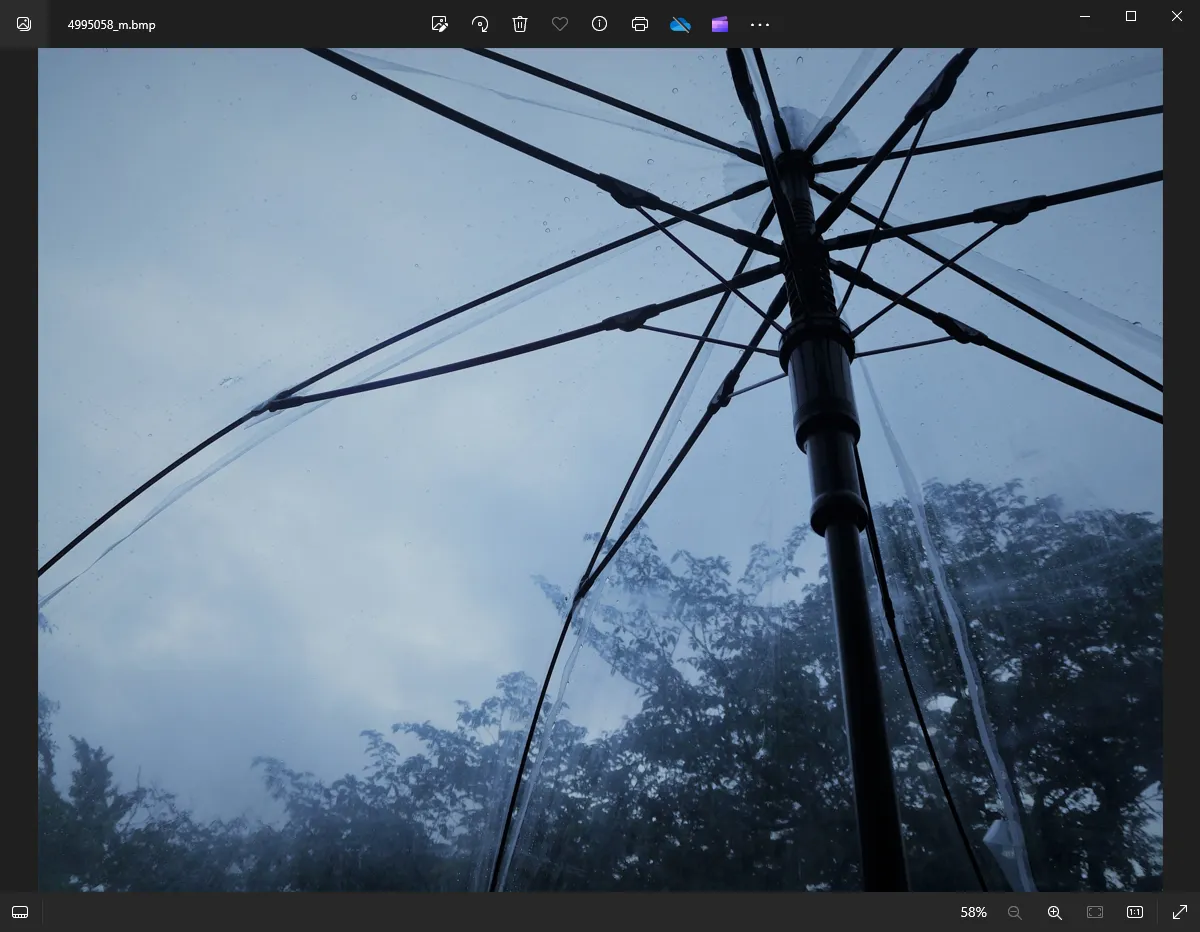1200x932 pixels.
Task: Open the Clipchamp video editor icon
Action: click(x=720, y=24)
